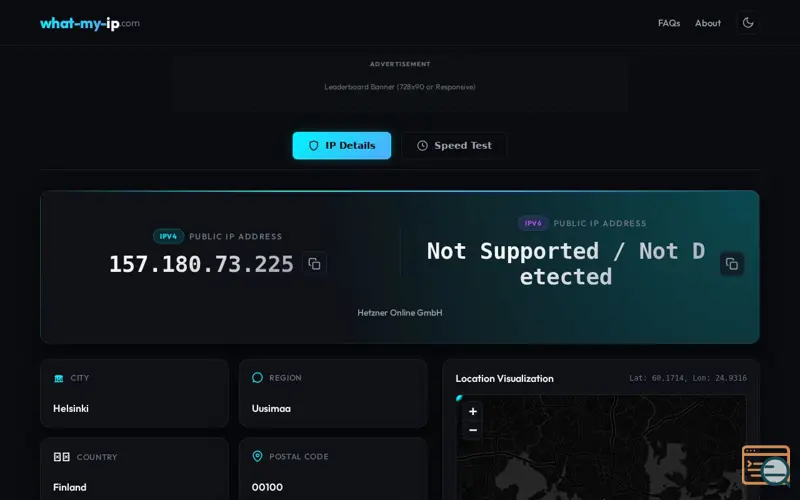Screen dimensions: 800x500
Task: Toggle dark mode moon icon
Action: (748, 22)
